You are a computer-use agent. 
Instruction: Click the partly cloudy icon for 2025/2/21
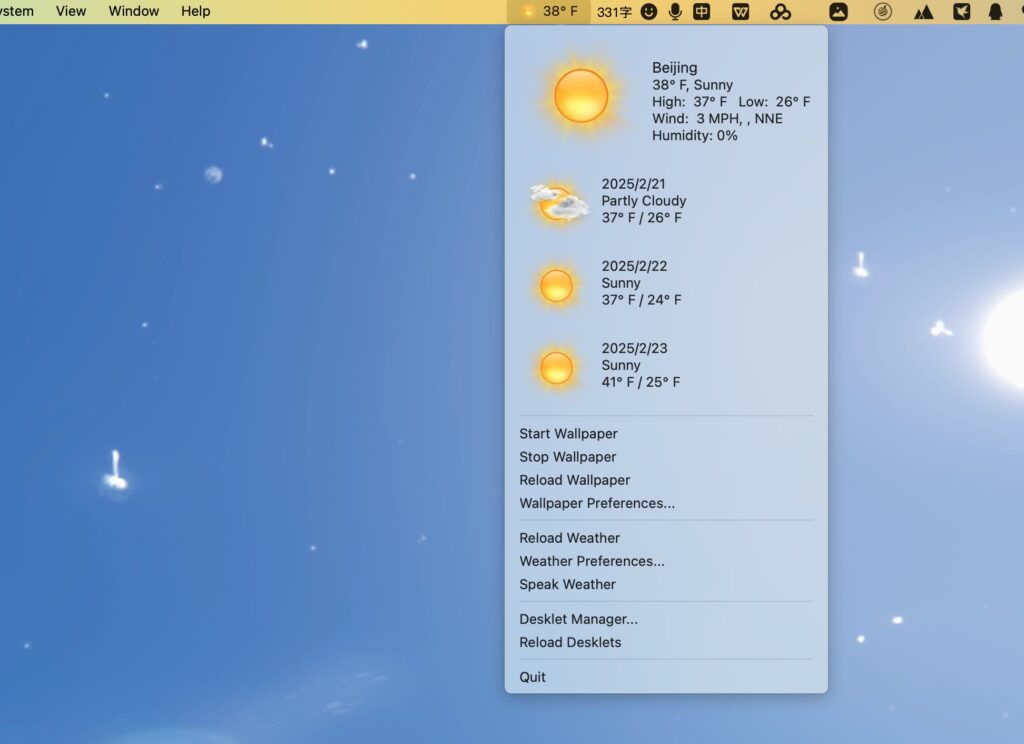[x=557, y=200]
